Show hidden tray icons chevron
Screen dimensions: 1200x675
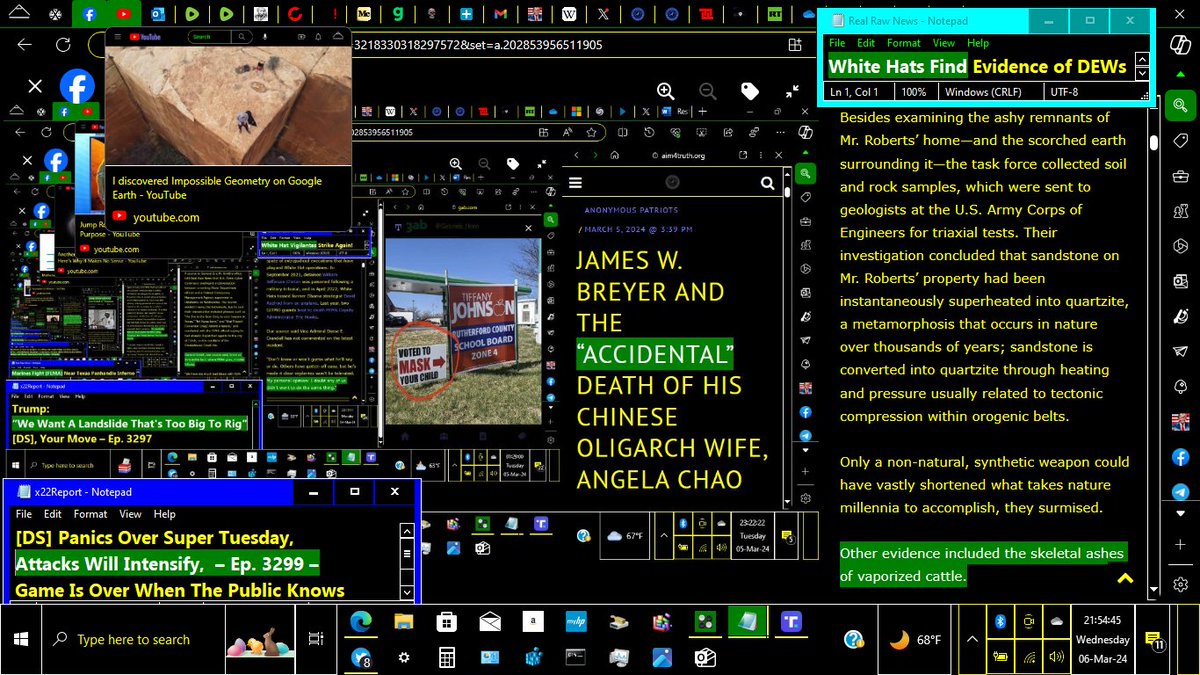point(970,638)
